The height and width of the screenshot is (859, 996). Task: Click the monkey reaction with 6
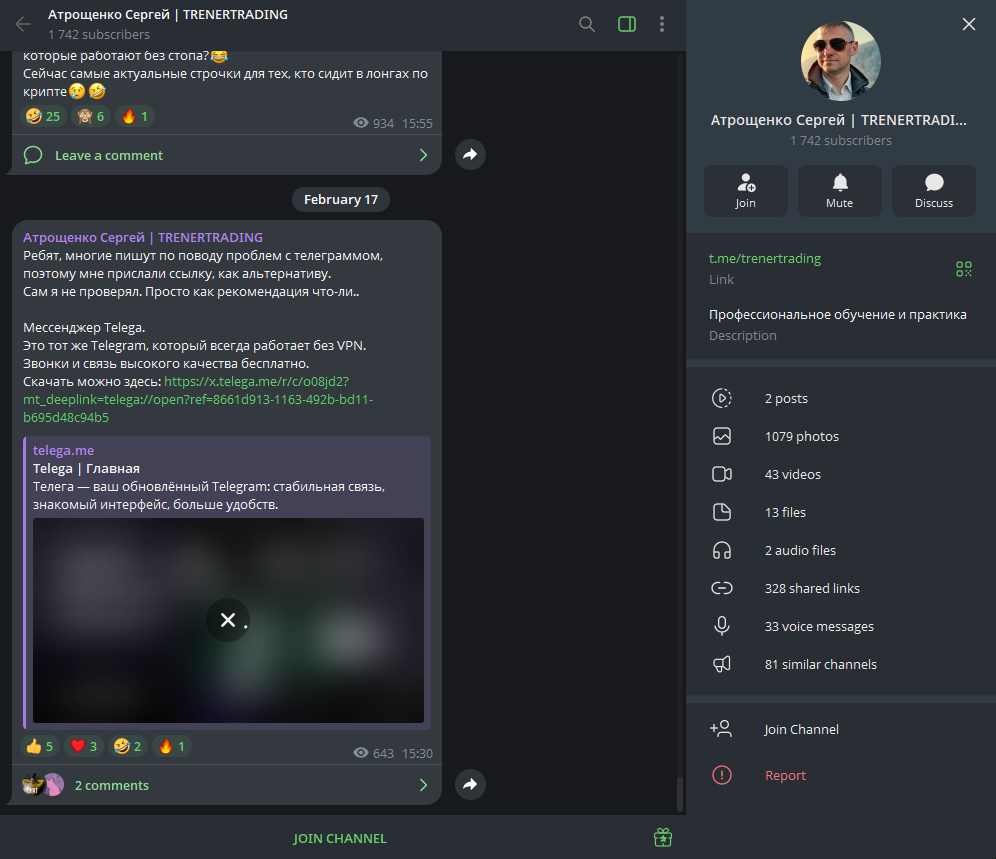(91, 116)
